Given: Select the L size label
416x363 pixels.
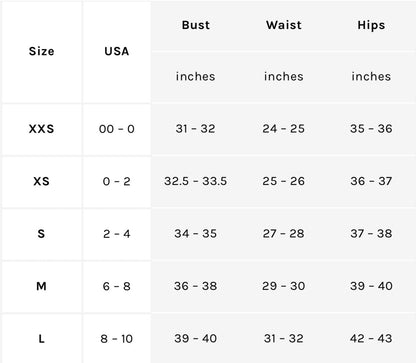Looking at the screenshot, I should point(41,339).
